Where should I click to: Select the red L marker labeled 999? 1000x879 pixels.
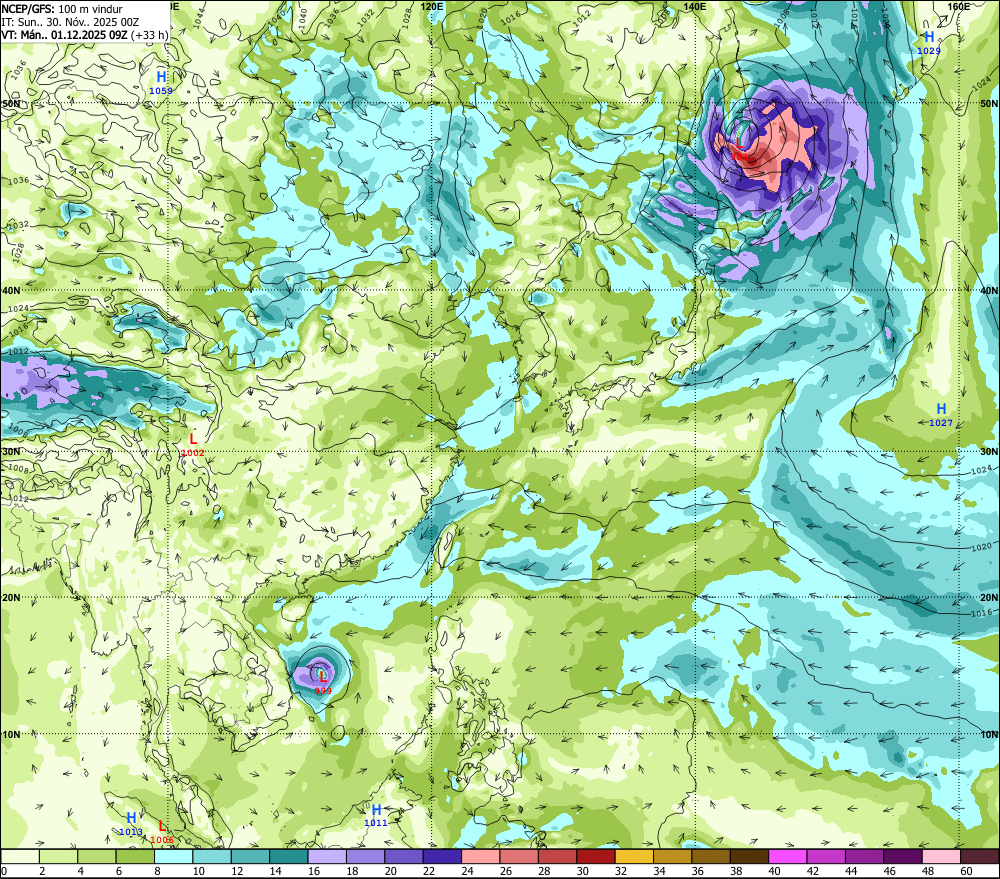pos(323,677)
